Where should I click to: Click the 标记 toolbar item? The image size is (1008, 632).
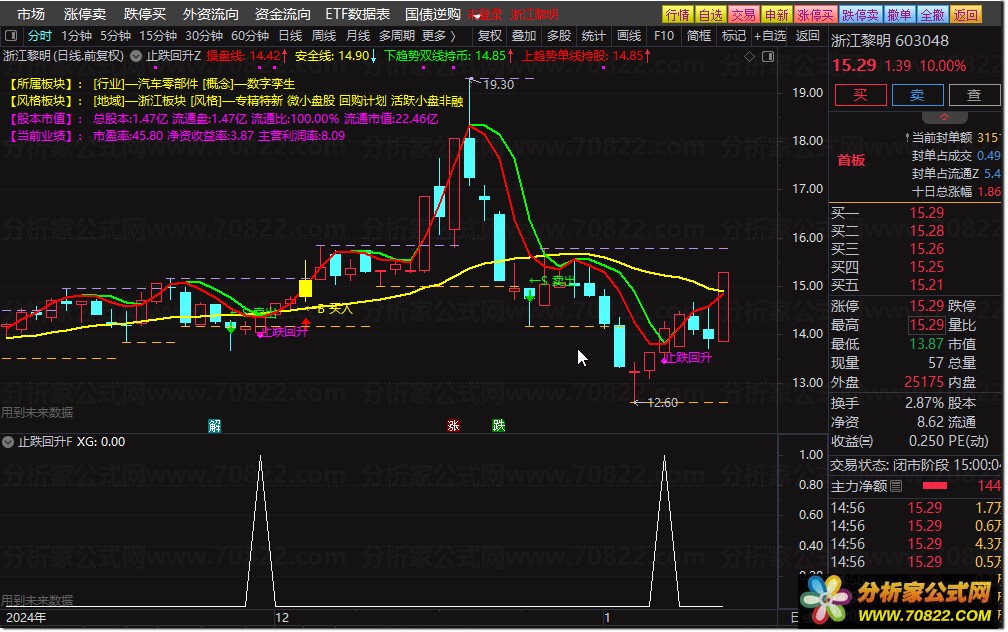pyautogui.click(x=733, y=35)
